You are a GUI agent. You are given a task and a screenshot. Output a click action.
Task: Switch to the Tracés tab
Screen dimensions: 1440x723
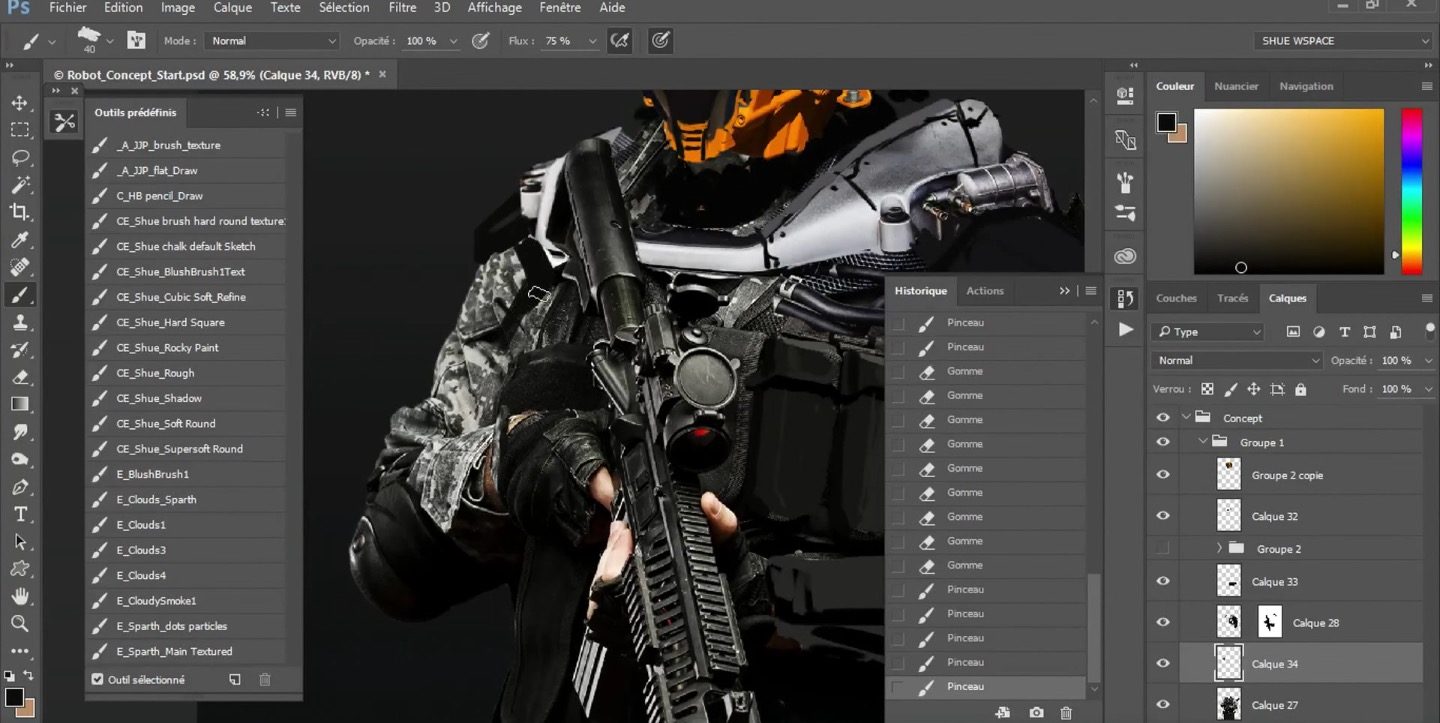tap(1232, 298)
